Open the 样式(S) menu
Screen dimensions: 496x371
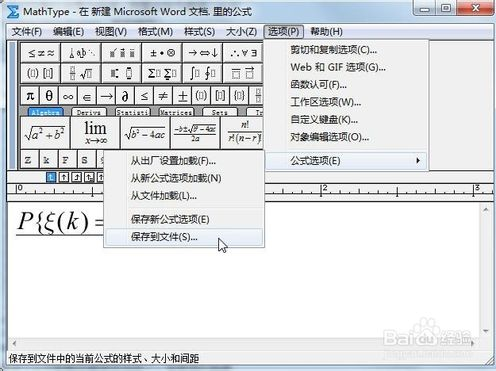[199, 32]
